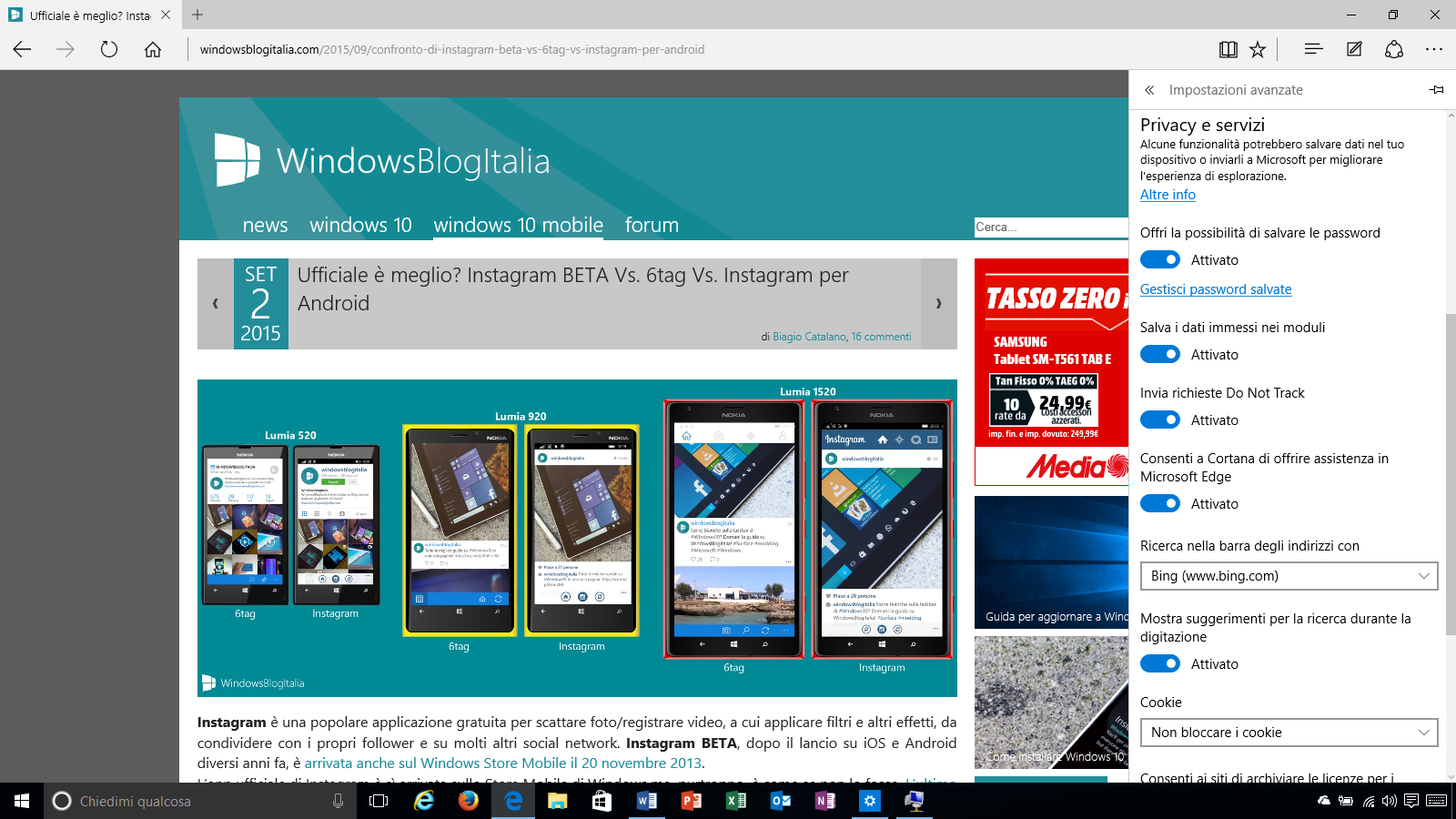Open windows 10 mobile section

[518, 225]
